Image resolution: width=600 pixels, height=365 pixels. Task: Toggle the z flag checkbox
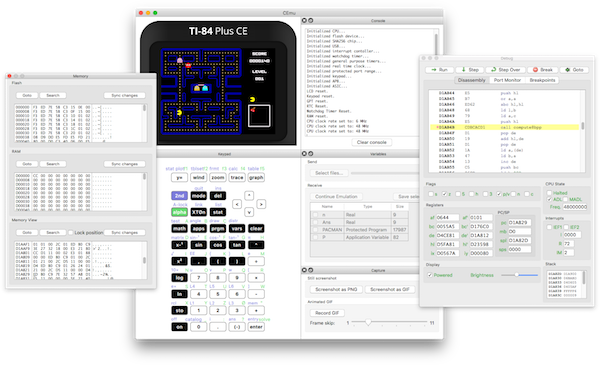[x=445, y=194]
